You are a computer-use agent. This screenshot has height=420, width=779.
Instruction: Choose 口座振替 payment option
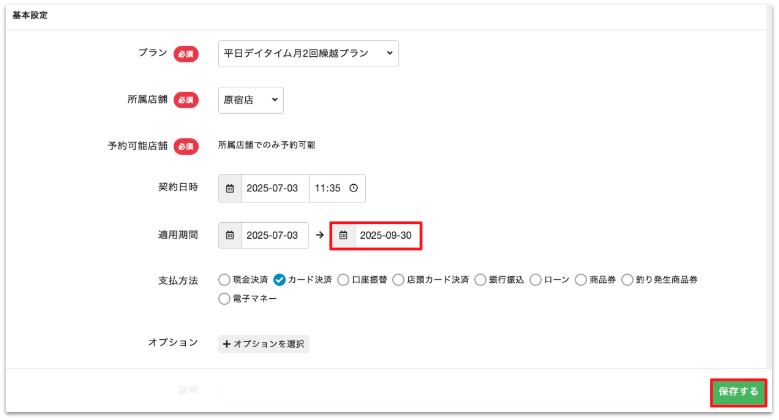[344, 280]
